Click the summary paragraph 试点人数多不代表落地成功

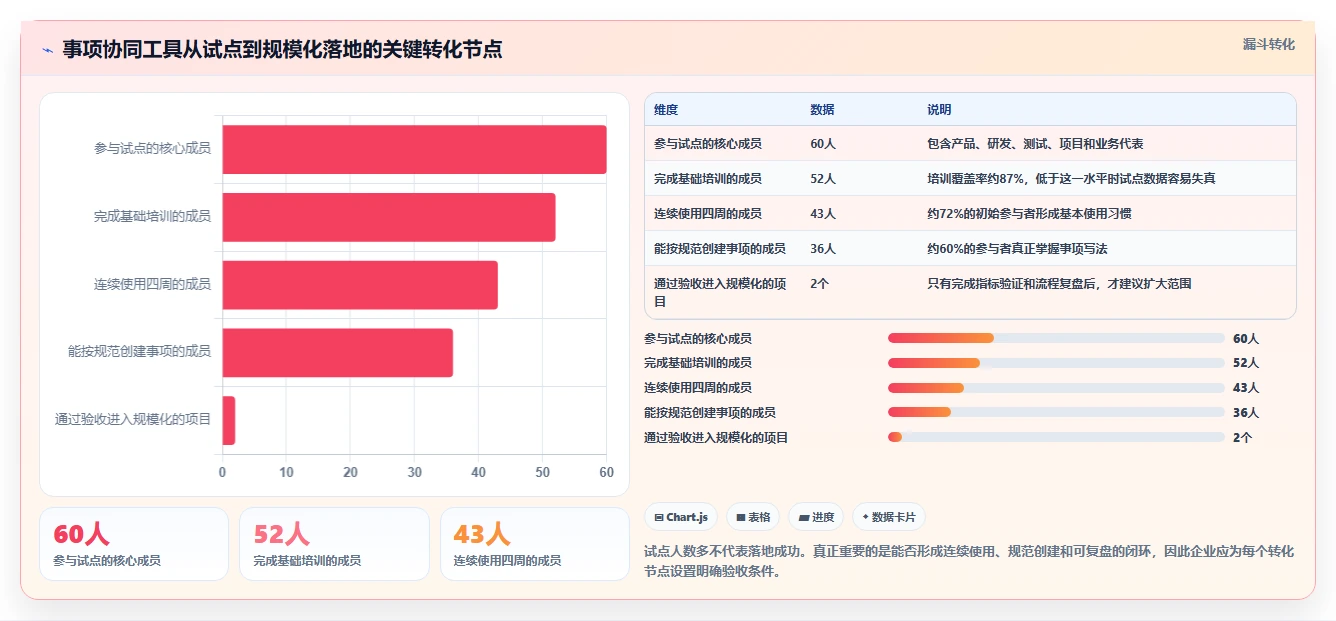click(970, 562)
